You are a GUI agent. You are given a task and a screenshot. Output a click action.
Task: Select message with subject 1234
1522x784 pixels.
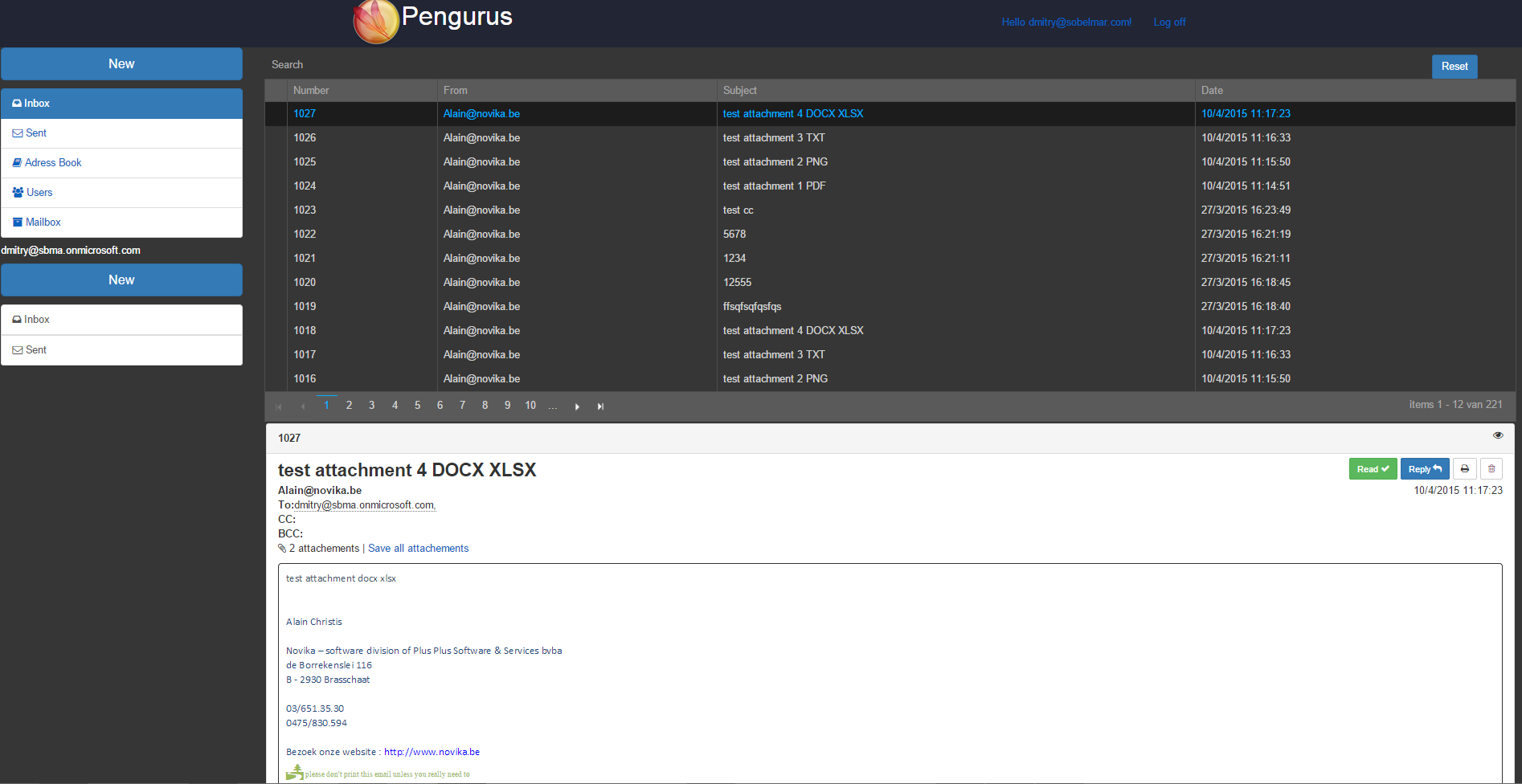[890, 259]
